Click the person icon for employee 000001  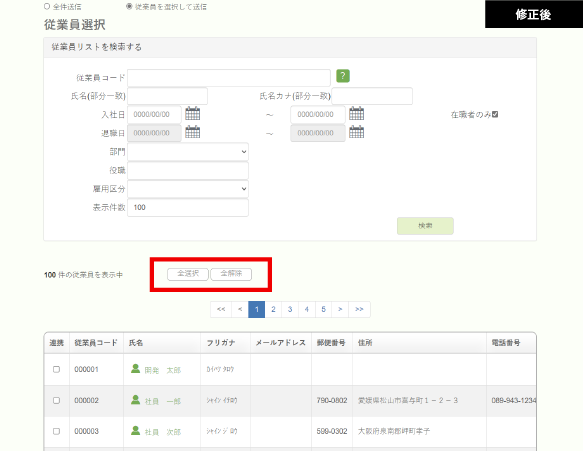pyautogui.click(x=135, y=368)
